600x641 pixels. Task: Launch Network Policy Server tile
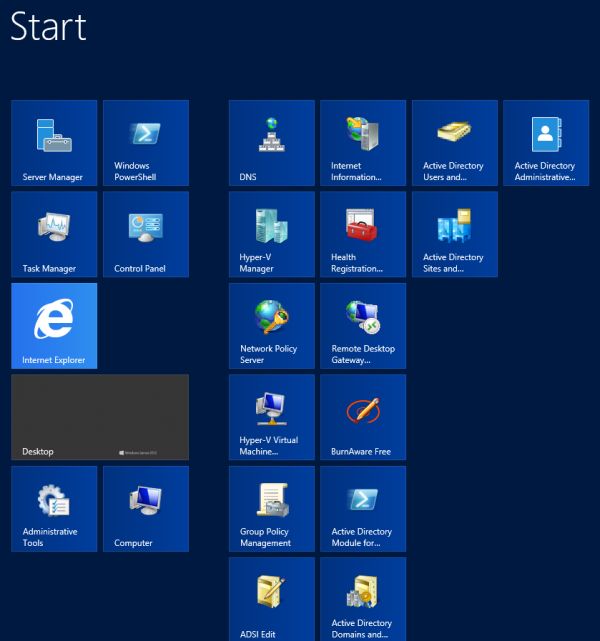pos(272,326)
